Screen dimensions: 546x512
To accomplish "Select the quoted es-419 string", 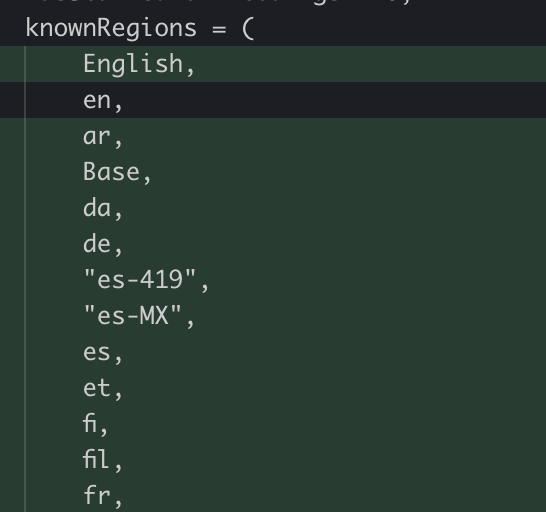I will (x=140, y=279).
